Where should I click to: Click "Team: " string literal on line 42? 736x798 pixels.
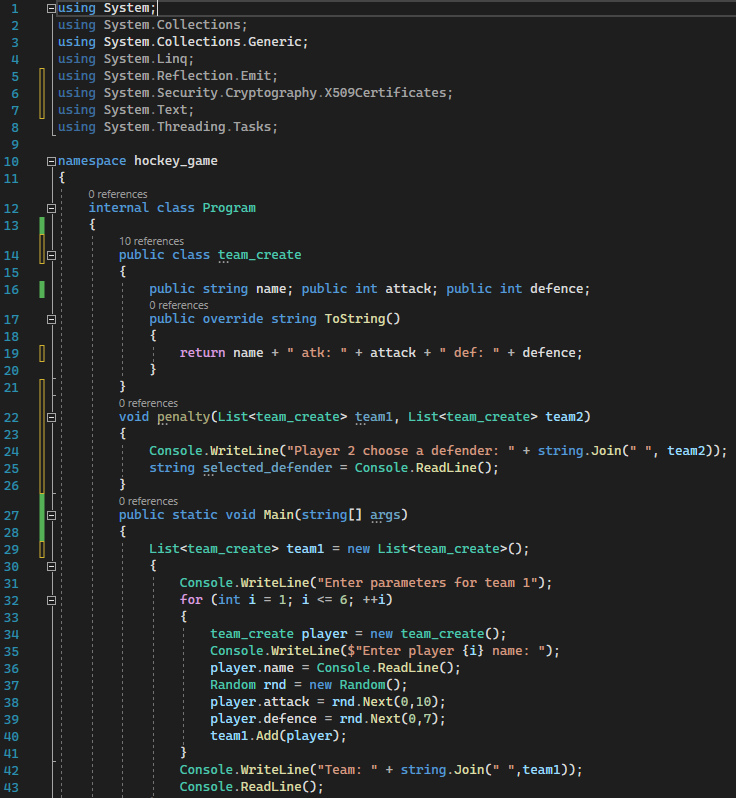coord(347,770)
